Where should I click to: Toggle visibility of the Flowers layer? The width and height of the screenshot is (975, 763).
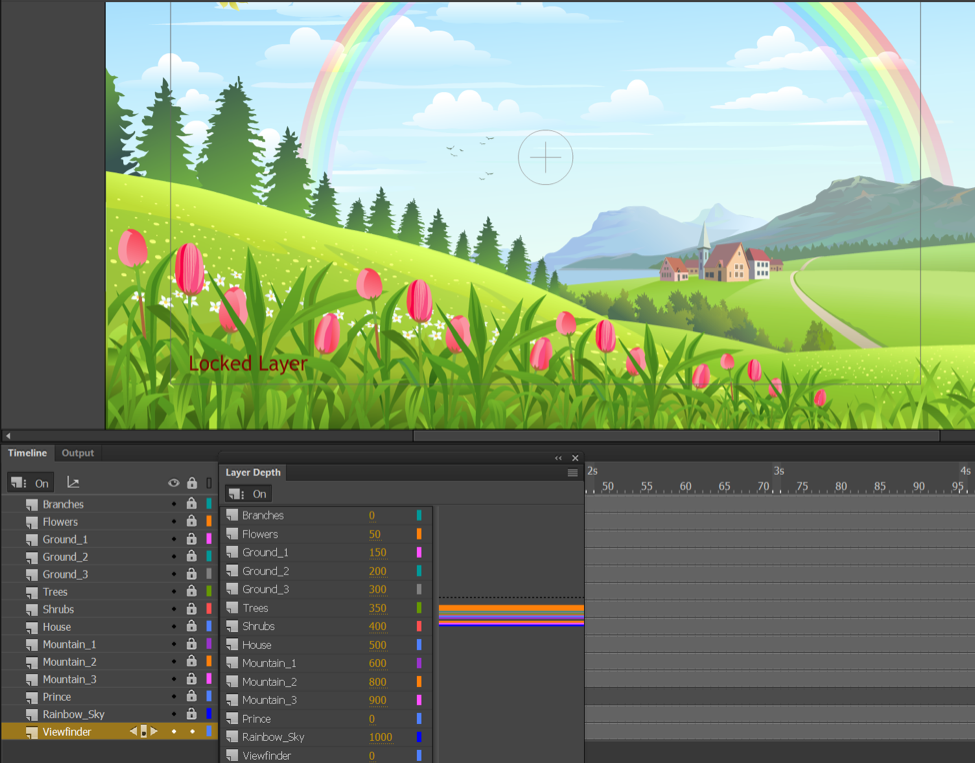tap(173, 522)
